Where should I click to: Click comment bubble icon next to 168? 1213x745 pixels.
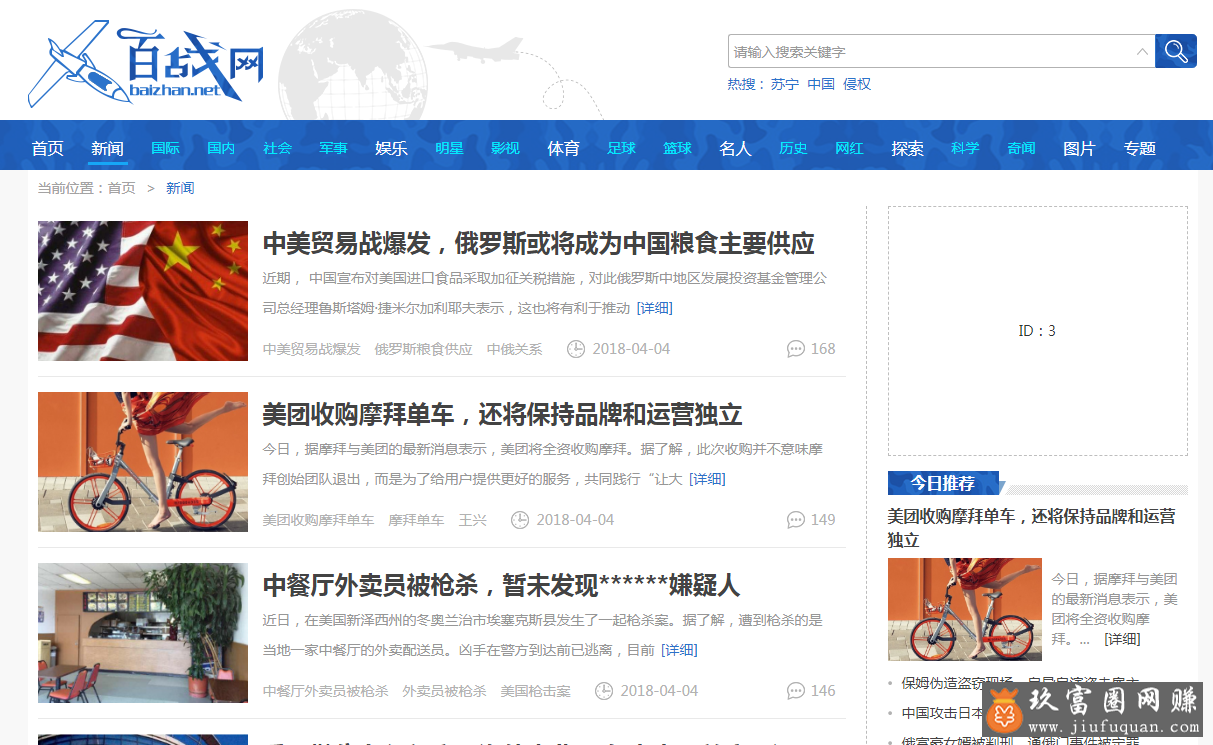[x=796, y=349]
